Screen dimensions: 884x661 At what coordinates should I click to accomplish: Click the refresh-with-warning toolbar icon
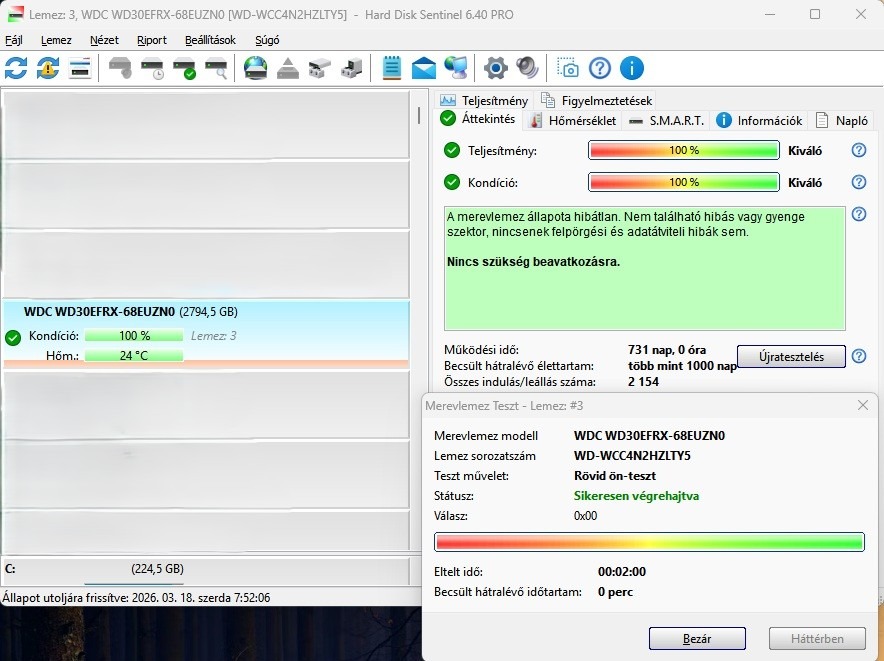click(48, 68)
